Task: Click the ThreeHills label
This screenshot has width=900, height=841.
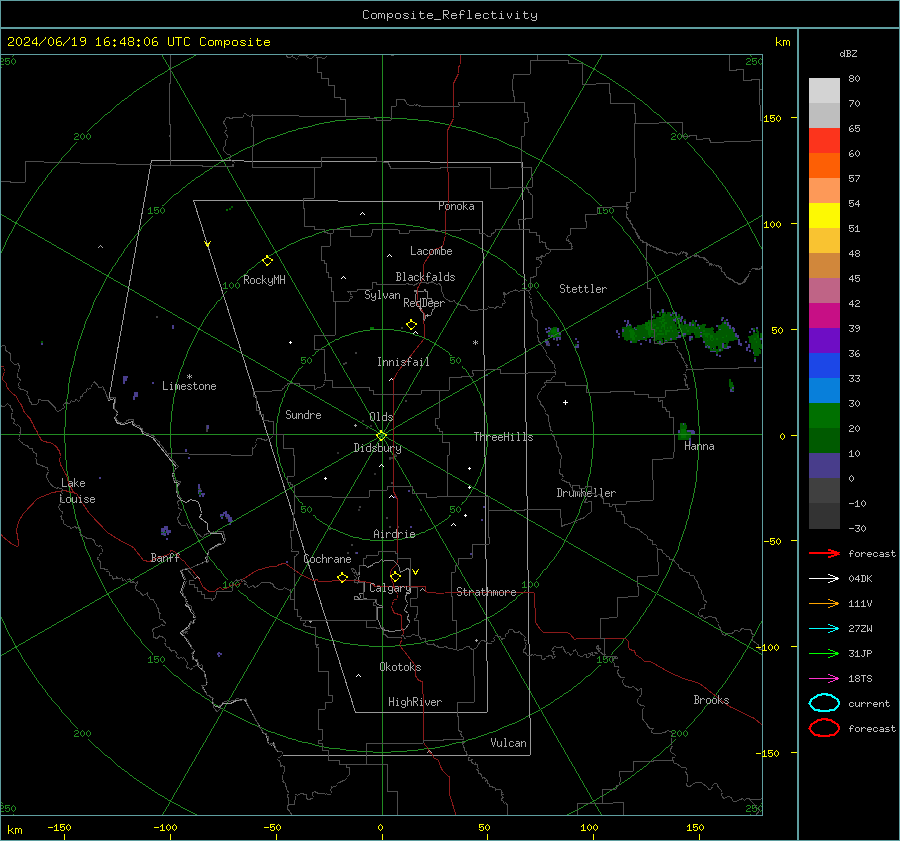Action: (x=503, y=437)
